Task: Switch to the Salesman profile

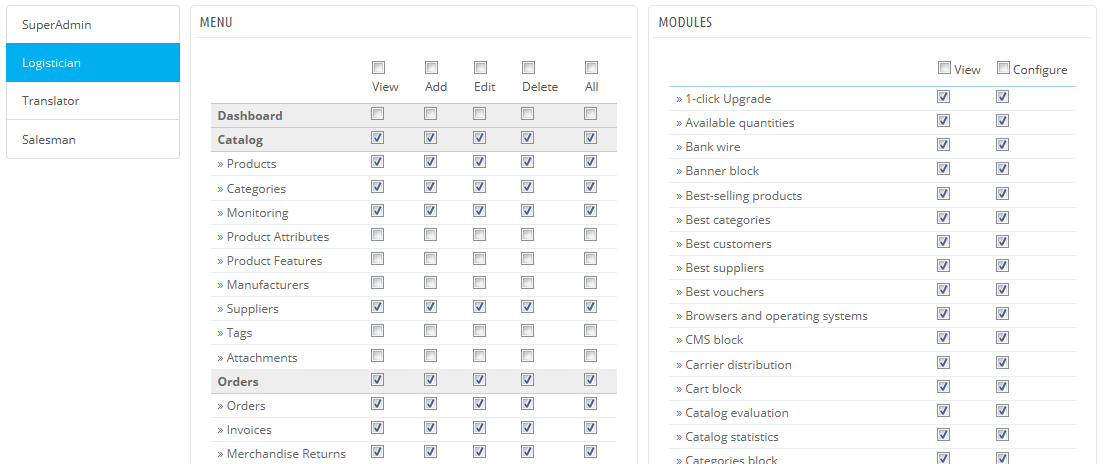Action: [92, 140]
